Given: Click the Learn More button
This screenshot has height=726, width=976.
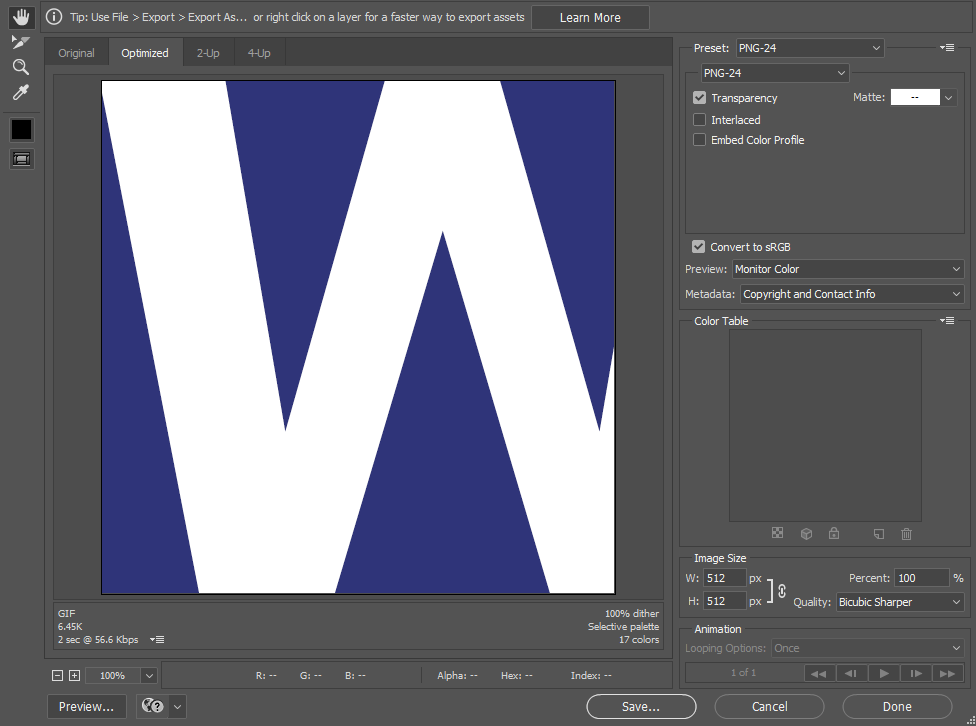Looking at the screenshot, I should (x=590, y=17).
